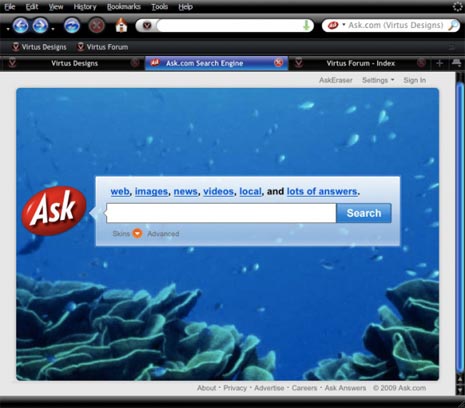Click the Virtus Forum tab favicon

point(299,63)
